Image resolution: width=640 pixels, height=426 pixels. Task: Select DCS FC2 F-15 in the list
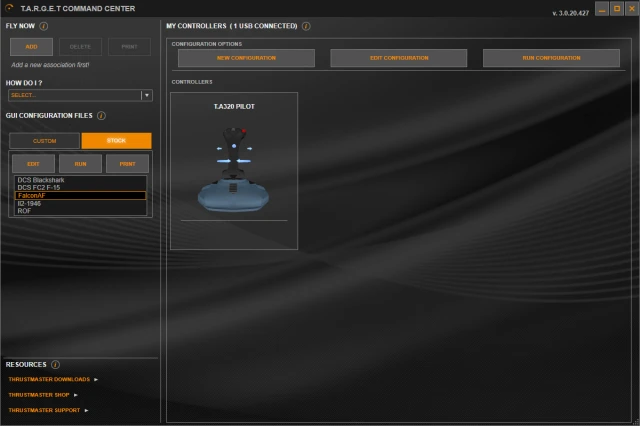[x=80, y=188]
